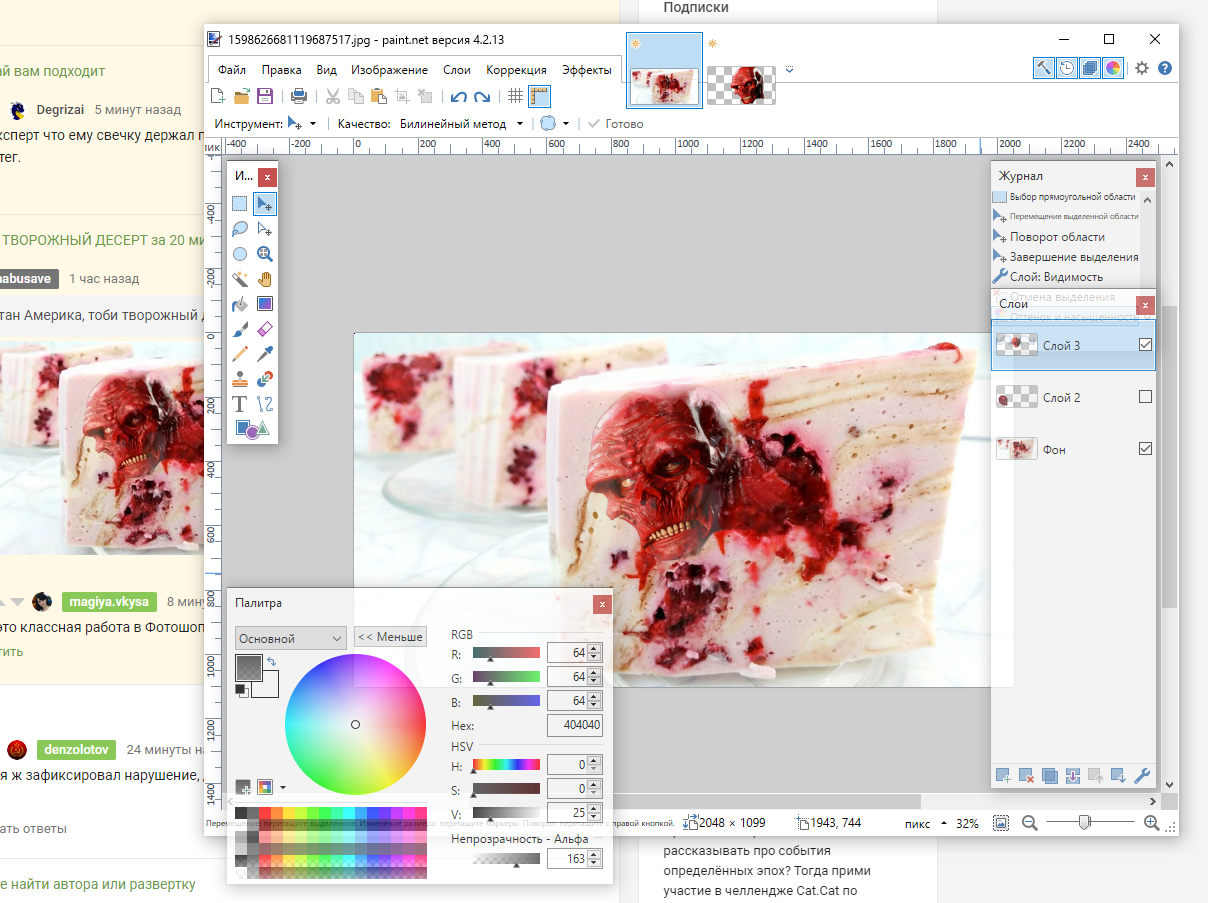Viewport: 1208px width, 903px height.
Task: Enable visibility checkbox for Слой 2
Action: 1145,397
